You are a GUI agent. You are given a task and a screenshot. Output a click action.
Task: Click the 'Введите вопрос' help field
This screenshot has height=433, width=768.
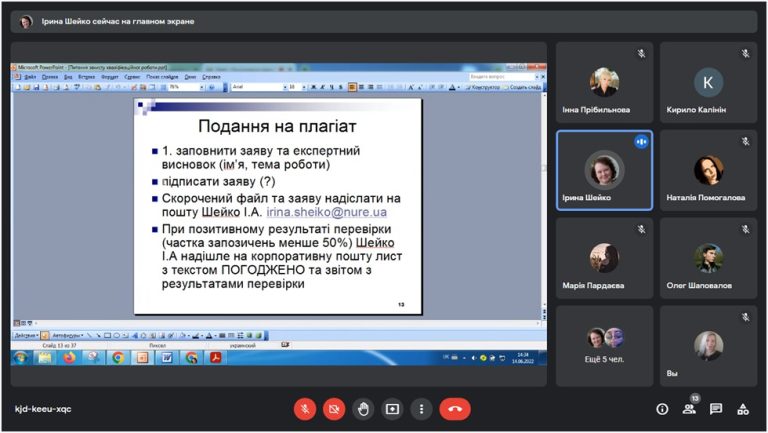[501, 77]
